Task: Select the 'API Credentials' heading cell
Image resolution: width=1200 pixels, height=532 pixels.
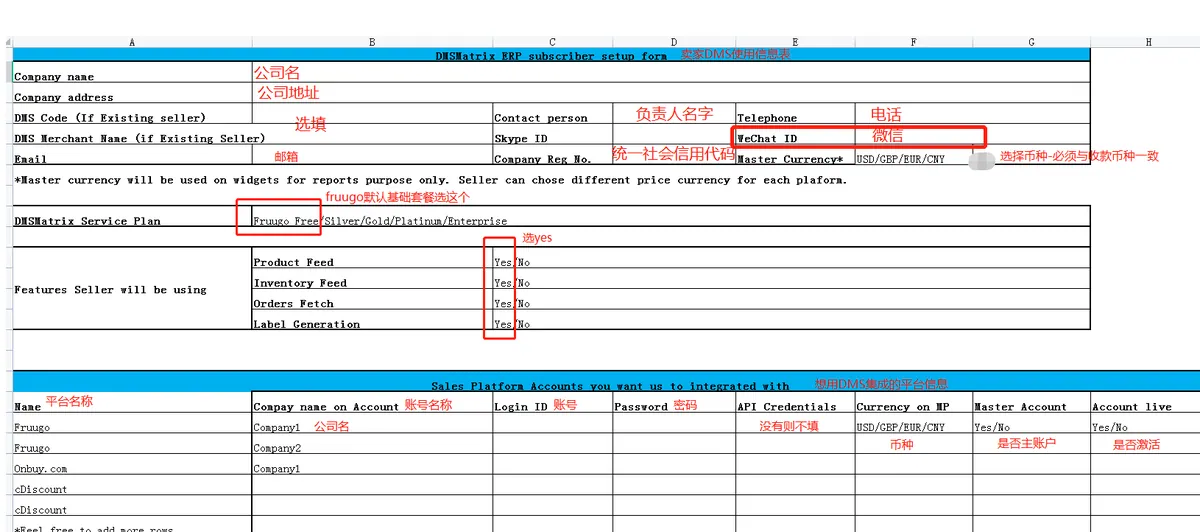Action: (795, 402)
